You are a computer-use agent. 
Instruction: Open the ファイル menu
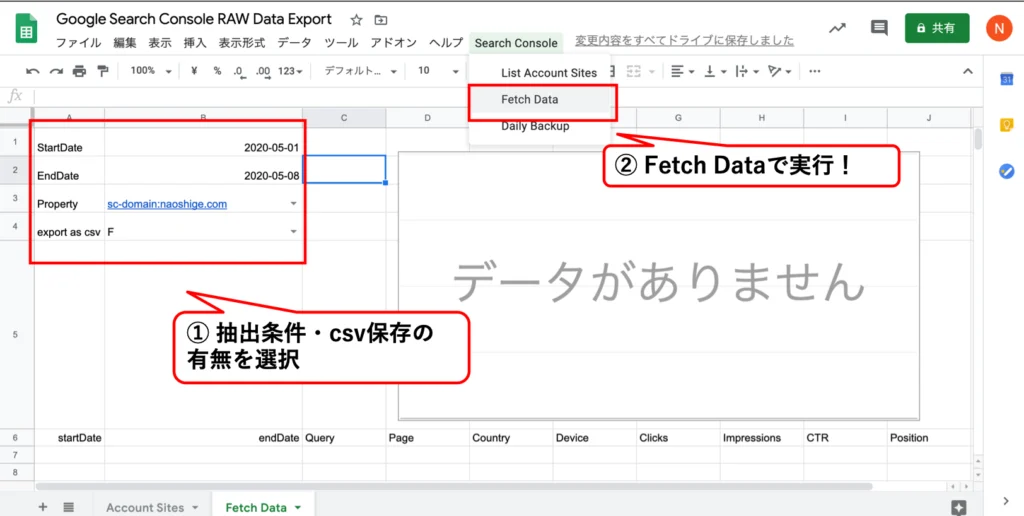(x=78, y=42)
